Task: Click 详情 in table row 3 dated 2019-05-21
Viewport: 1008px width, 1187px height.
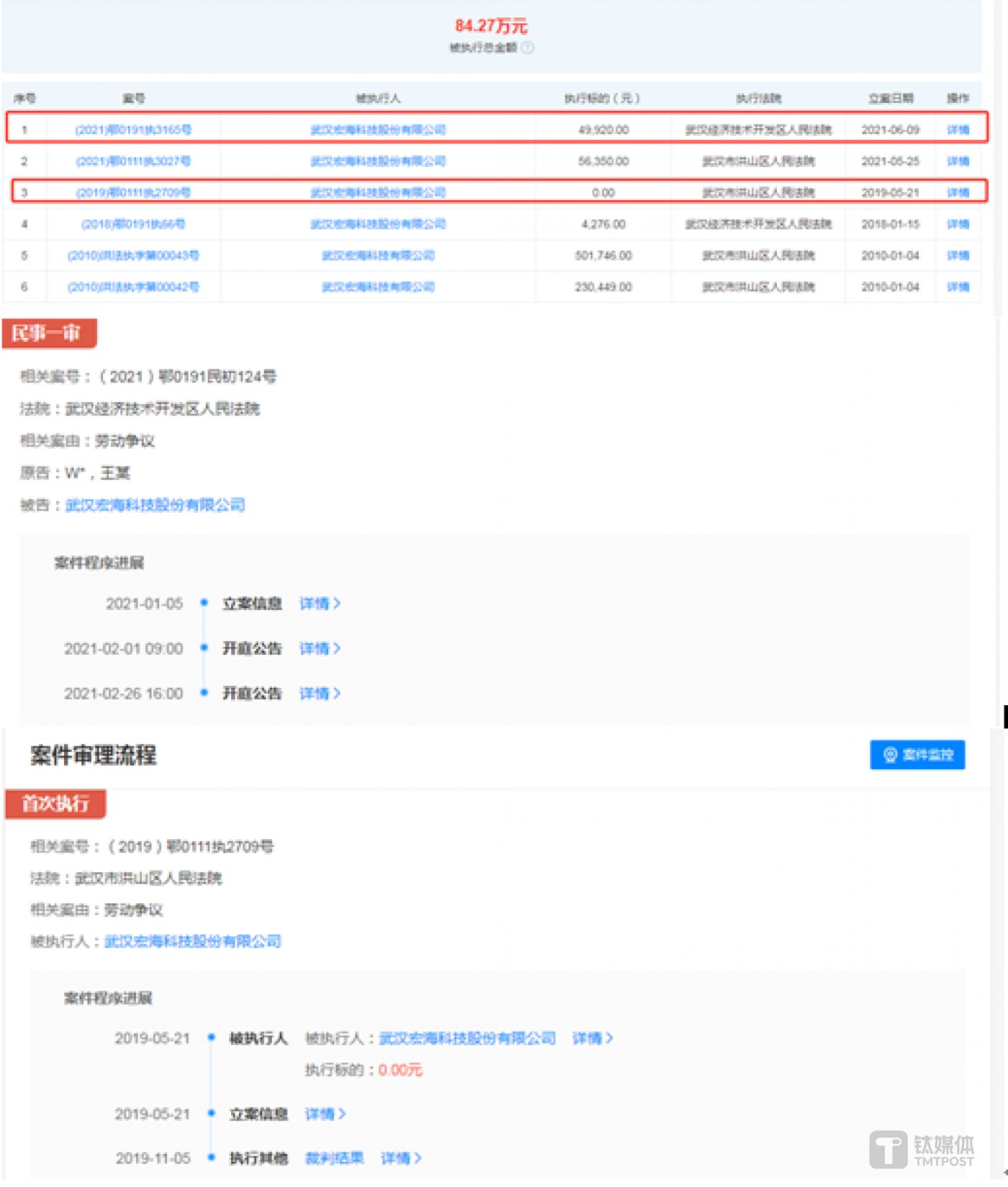Action: [x=958, y=192]
